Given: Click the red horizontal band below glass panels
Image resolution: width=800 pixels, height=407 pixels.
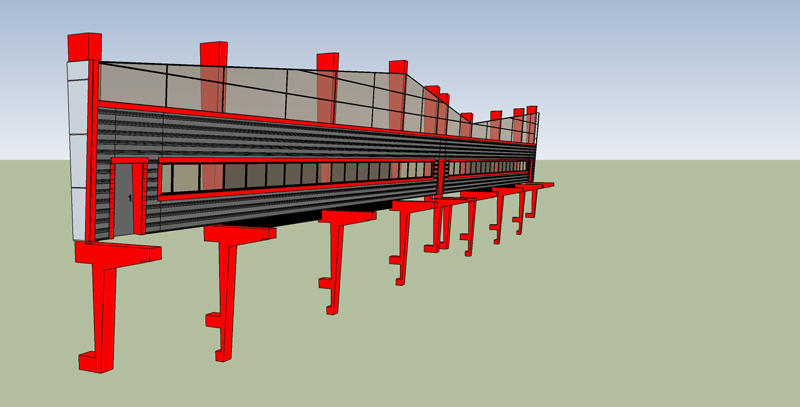Looking at the screenshot, I should point(250,116).
